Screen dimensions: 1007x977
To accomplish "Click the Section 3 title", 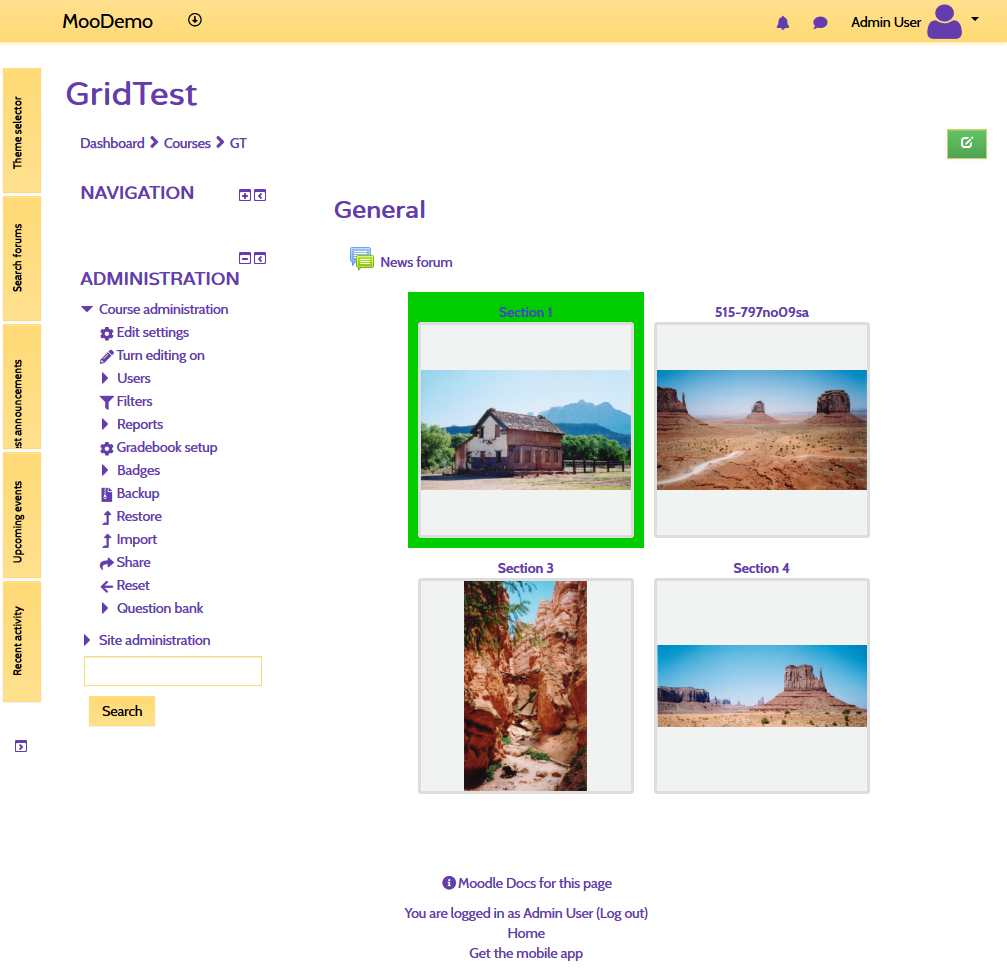I will (525, 568).
